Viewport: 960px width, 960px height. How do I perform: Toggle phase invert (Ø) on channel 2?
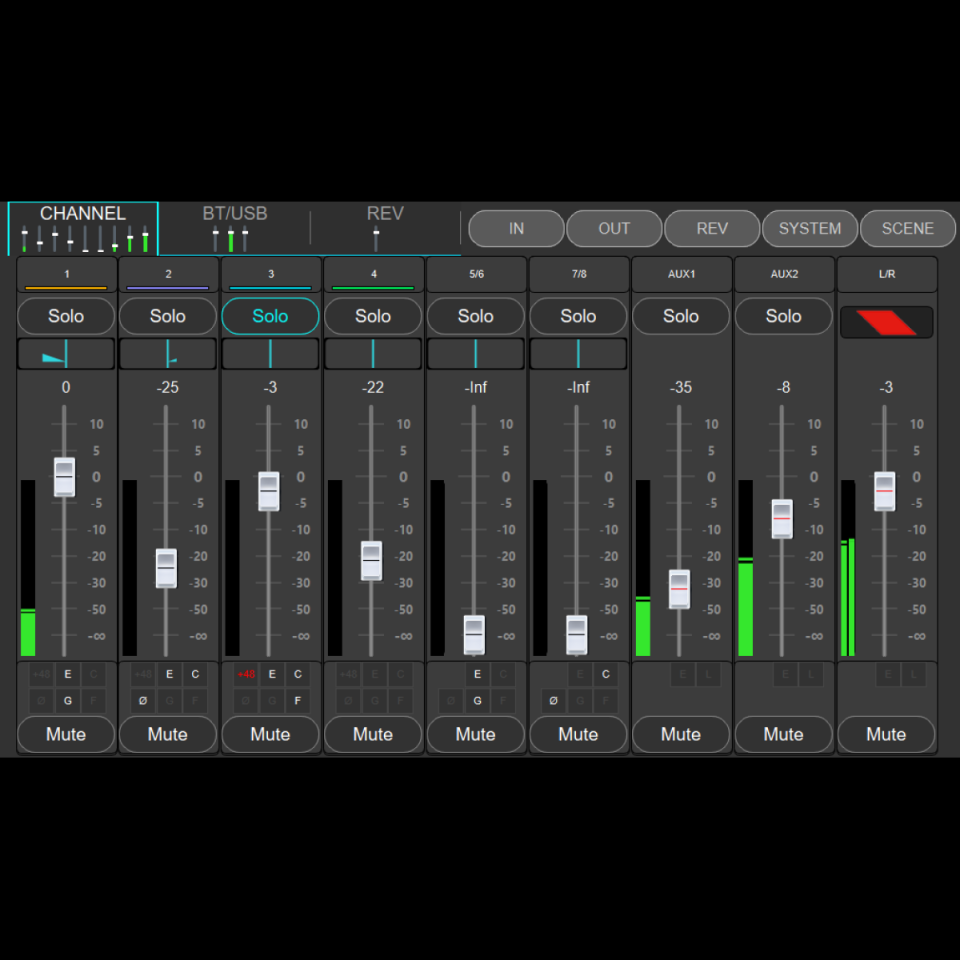(143, 700)
